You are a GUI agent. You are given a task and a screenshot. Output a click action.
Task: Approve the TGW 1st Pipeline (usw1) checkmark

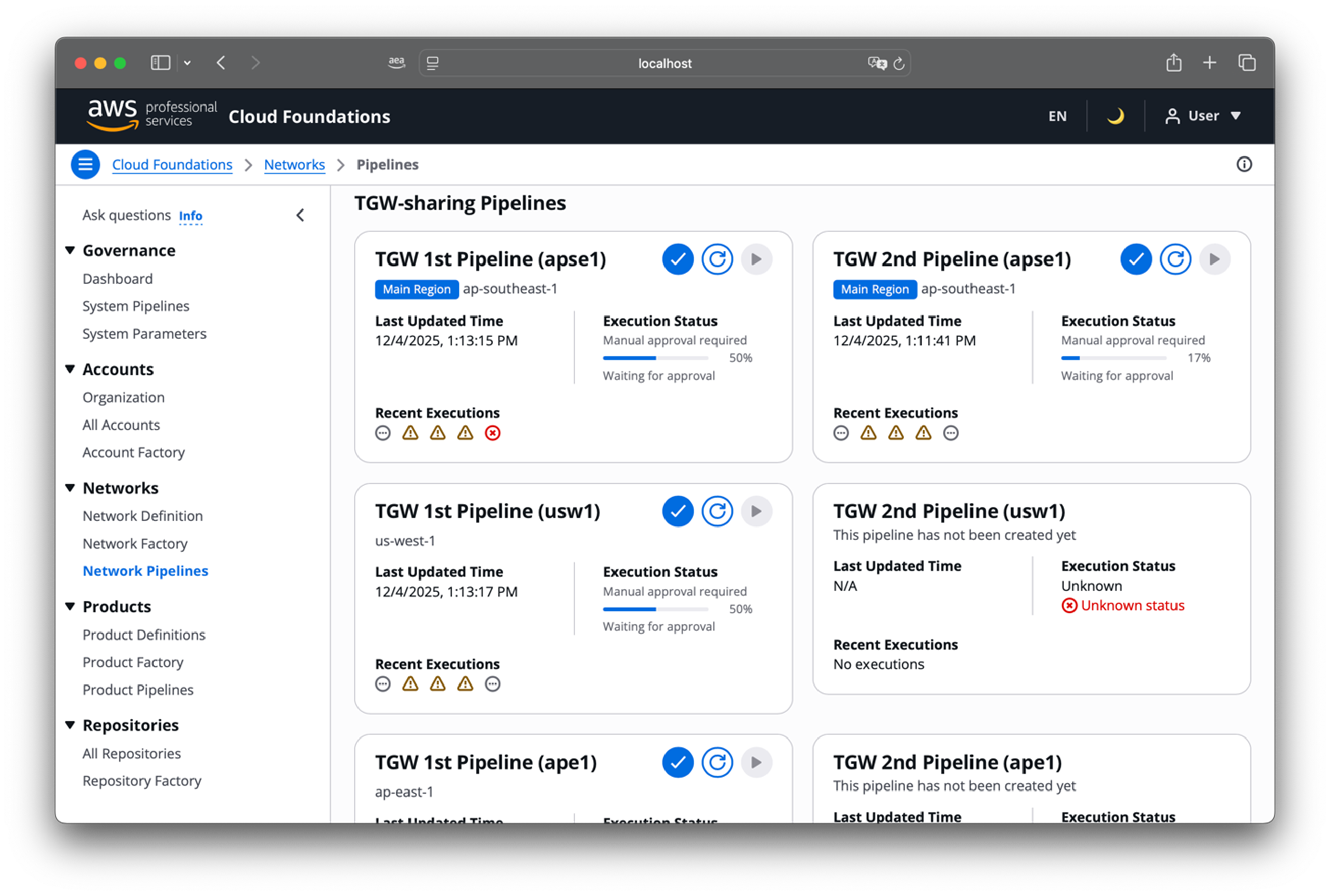678,511
